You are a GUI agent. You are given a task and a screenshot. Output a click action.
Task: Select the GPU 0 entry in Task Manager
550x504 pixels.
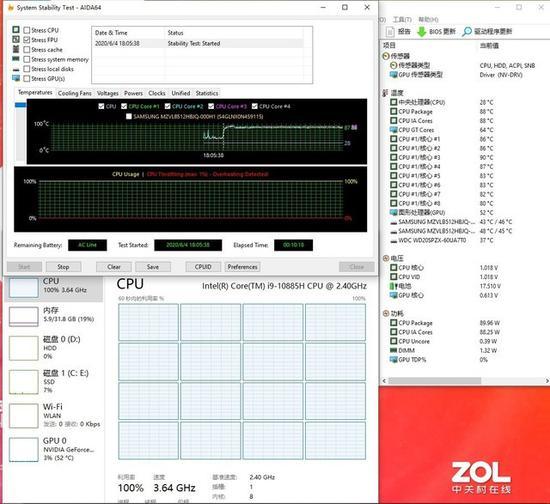54,449
